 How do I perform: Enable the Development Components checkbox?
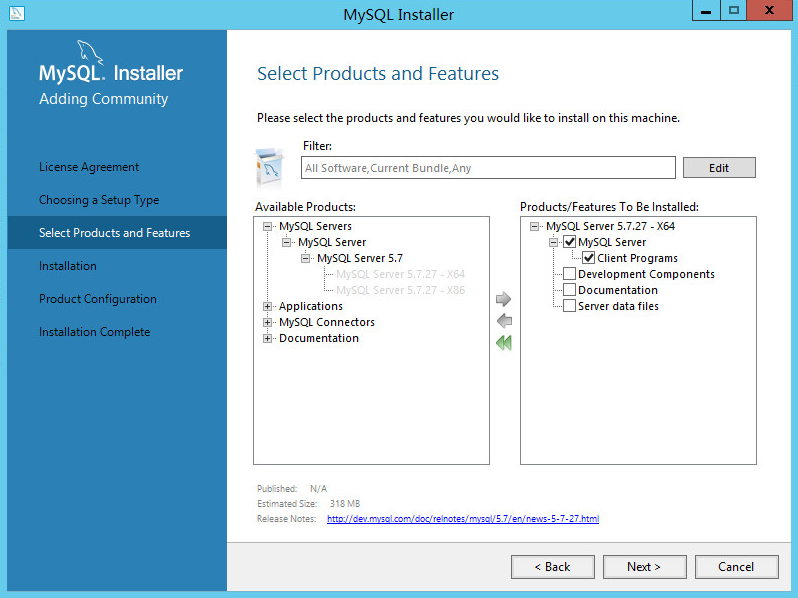coord(569,274)
